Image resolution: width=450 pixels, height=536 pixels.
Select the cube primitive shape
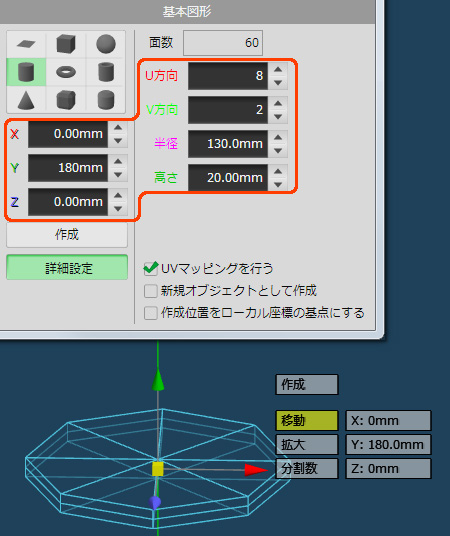(x=66, y=44)
